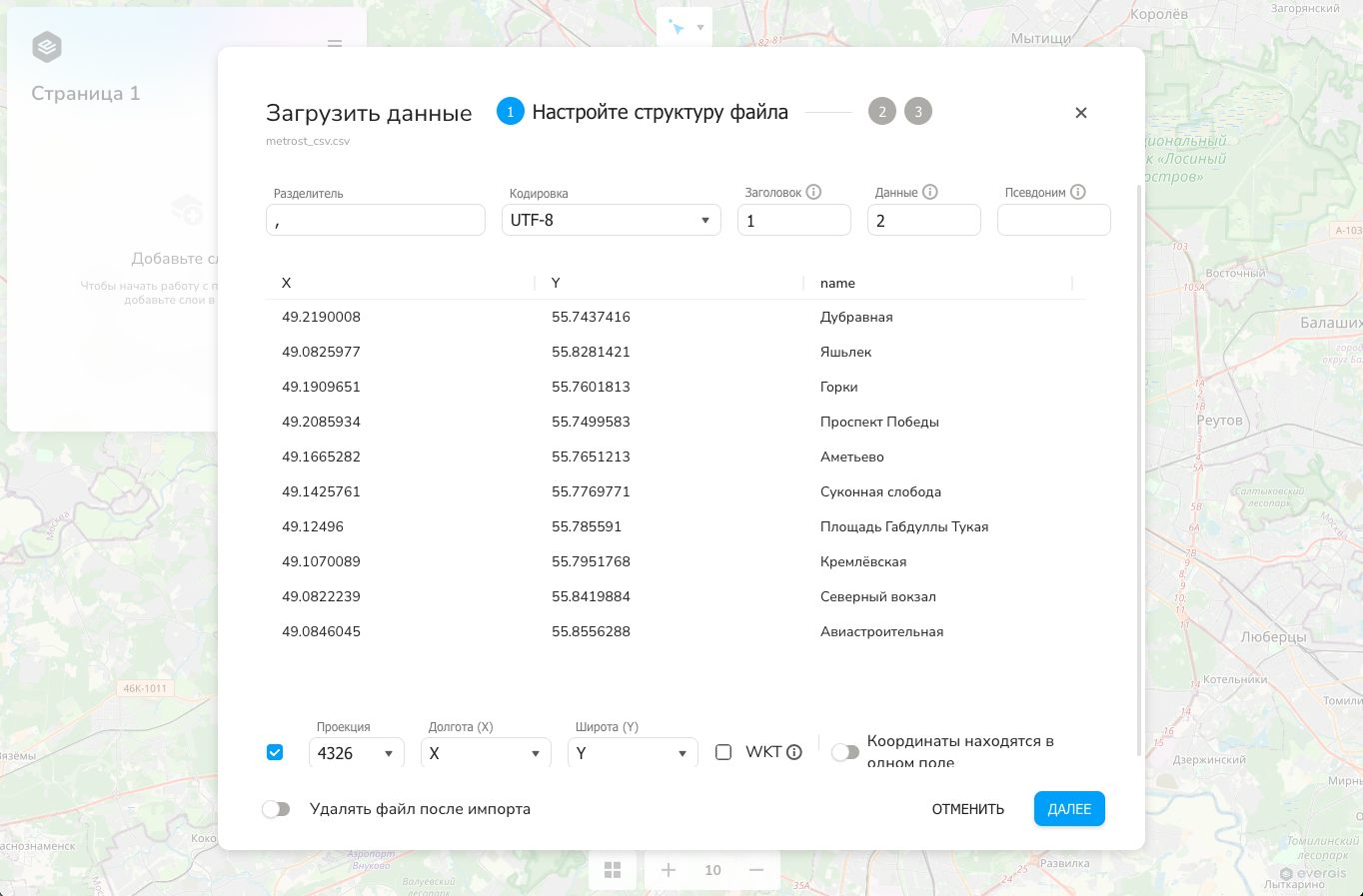Select the Аметьево cell
1363x896 pixels.
(852, 456)
